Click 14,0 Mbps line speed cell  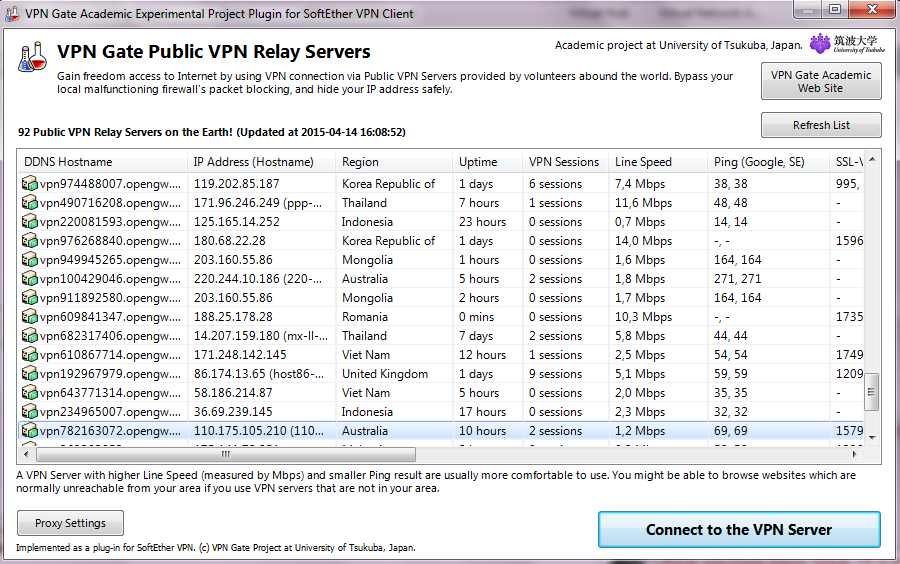pyautogui.click(x=643, y=240)
